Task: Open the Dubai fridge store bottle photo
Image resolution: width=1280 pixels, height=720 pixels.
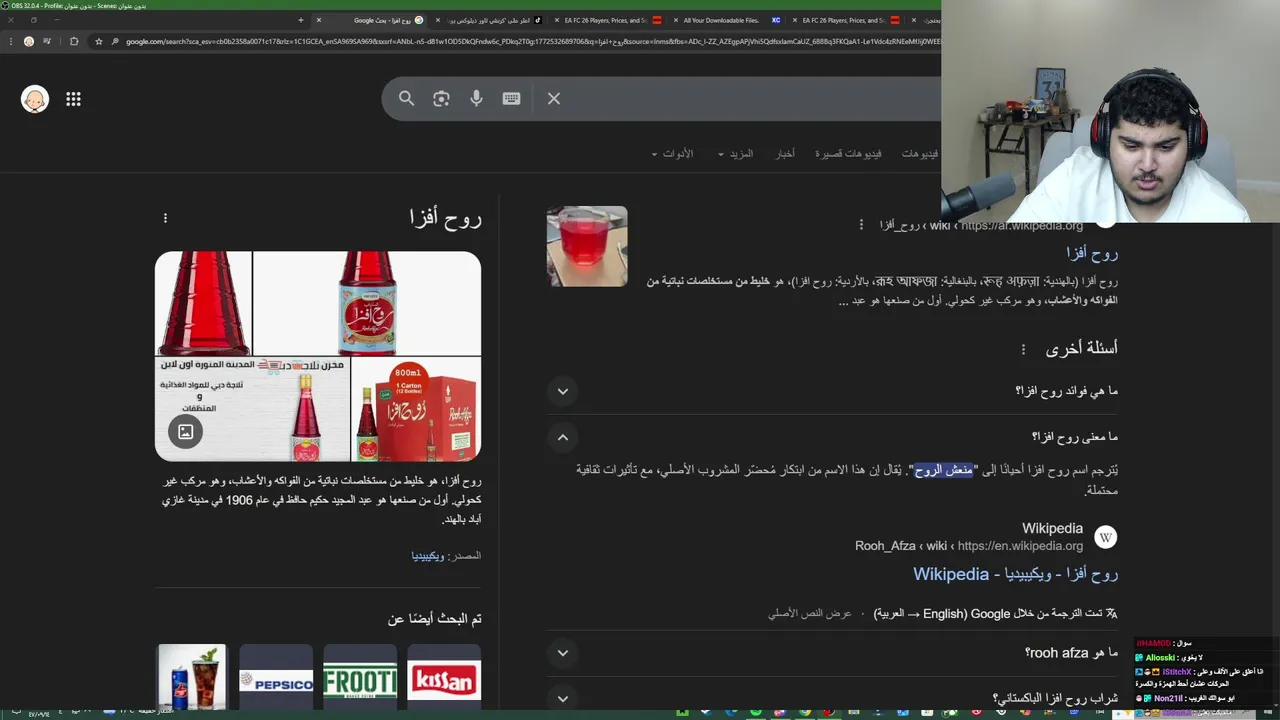Action: coord(252,410)
